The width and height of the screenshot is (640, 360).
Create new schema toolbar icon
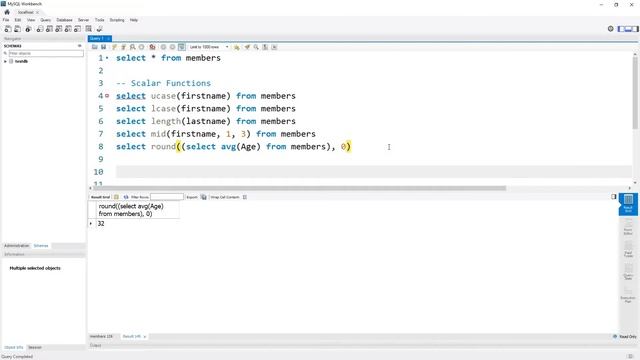[x=40, y=29]
